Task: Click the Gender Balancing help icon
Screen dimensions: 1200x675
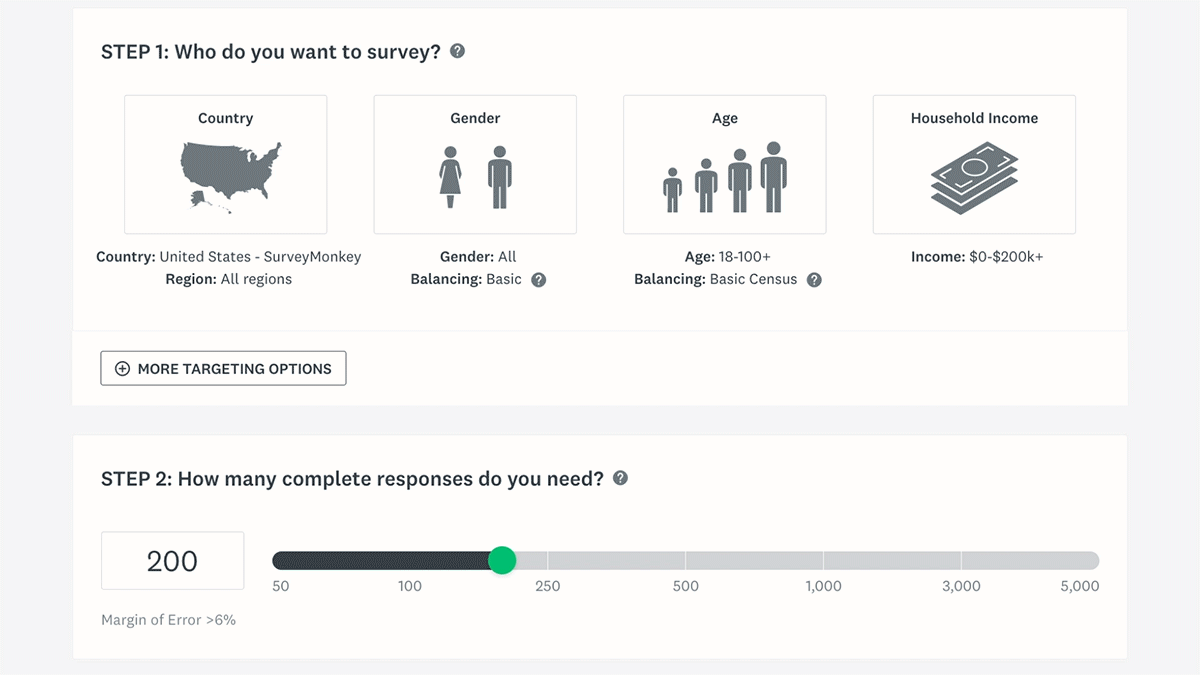Action: point(538,280)
